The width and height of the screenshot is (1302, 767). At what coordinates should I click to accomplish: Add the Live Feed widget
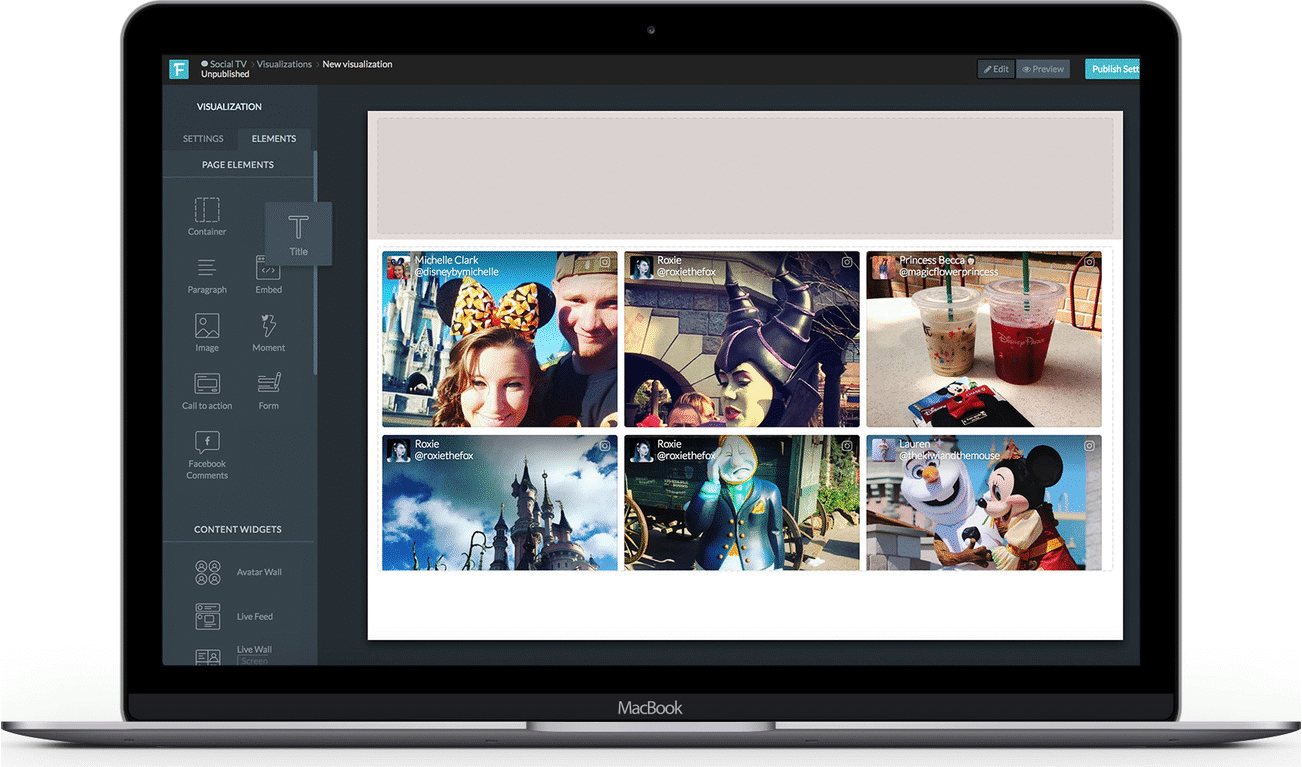tap(235, 616)
